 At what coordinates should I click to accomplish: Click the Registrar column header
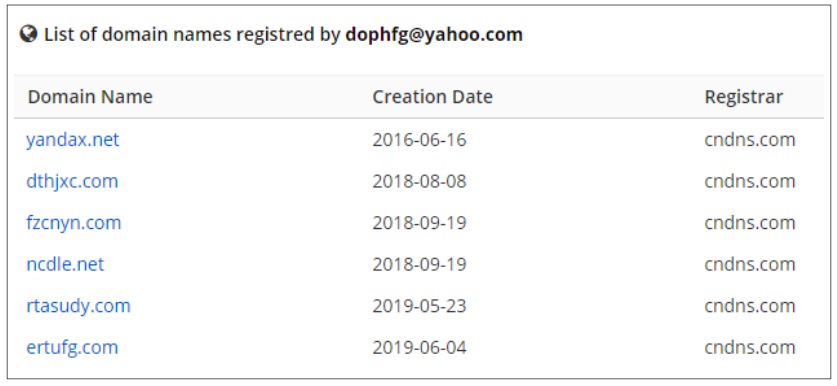pyautogui.click(x=744, y=97)
